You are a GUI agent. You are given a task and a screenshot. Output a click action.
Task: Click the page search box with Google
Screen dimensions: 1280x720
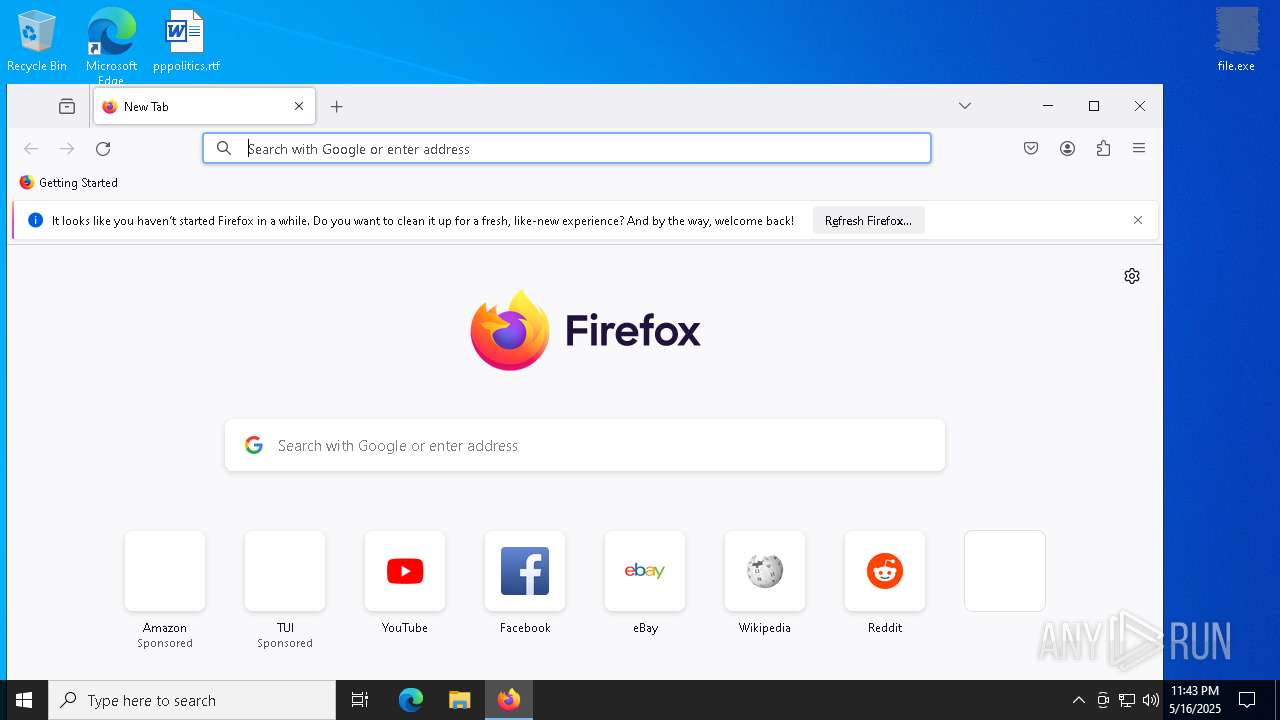click(585, 445)
